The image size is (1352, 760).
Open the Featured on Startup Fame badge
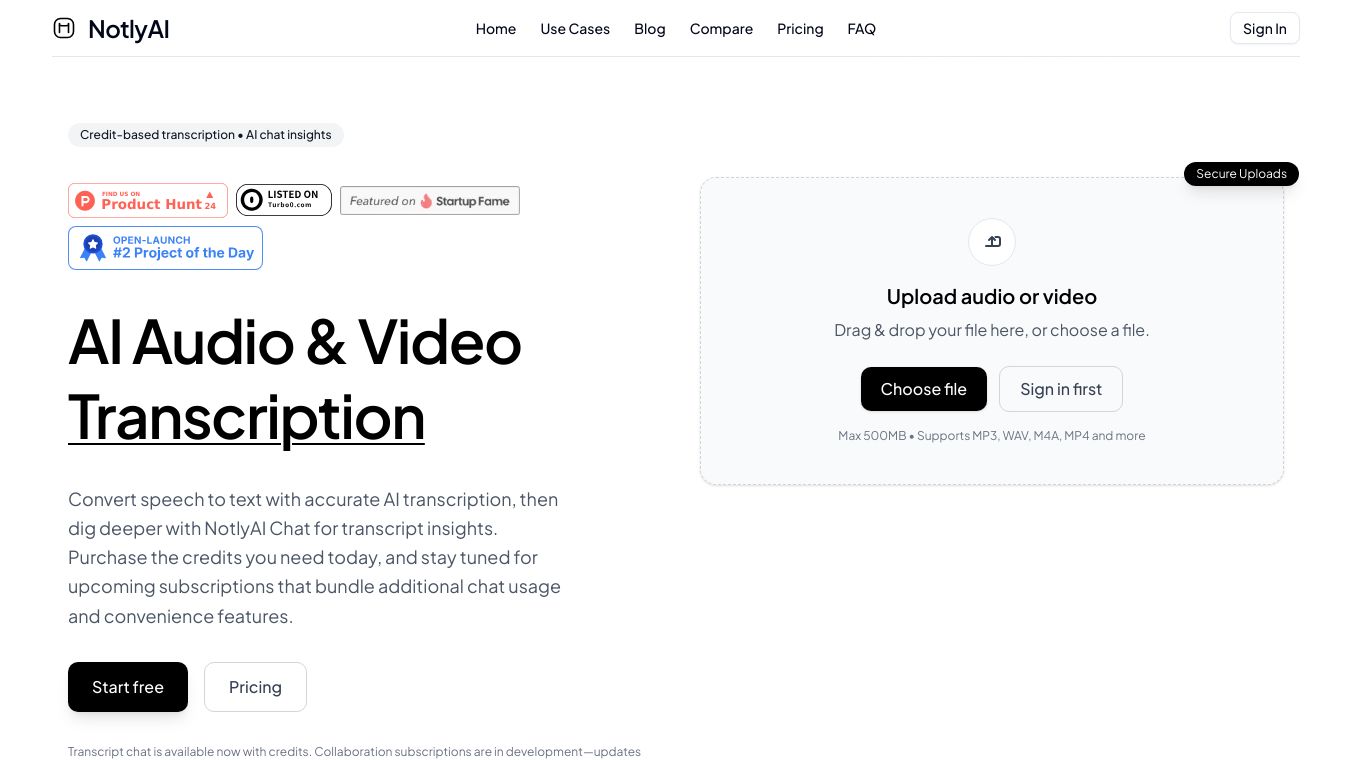(x=430, y=201)
